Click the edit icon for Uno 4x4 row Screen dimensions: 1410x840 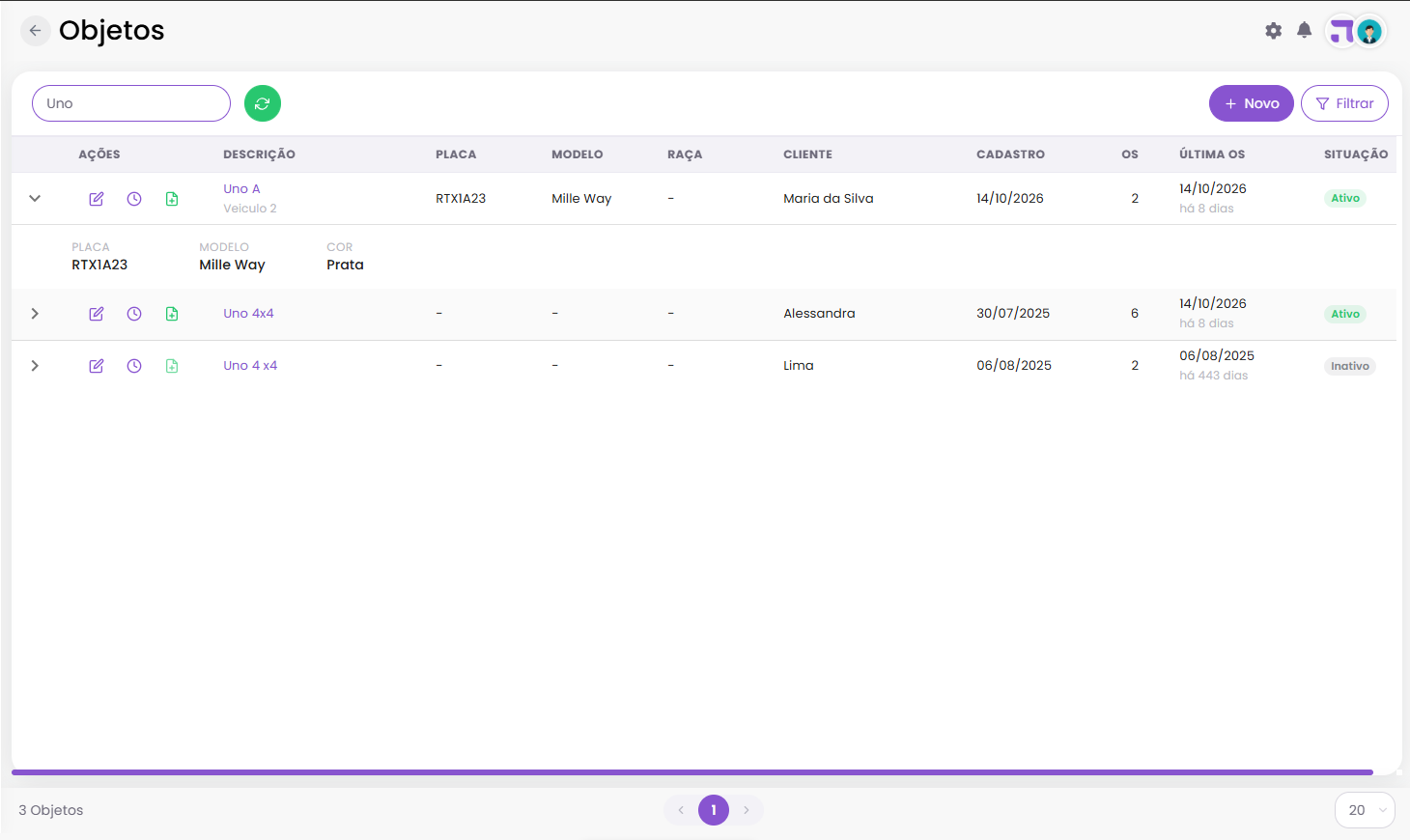tap(97, 314)
